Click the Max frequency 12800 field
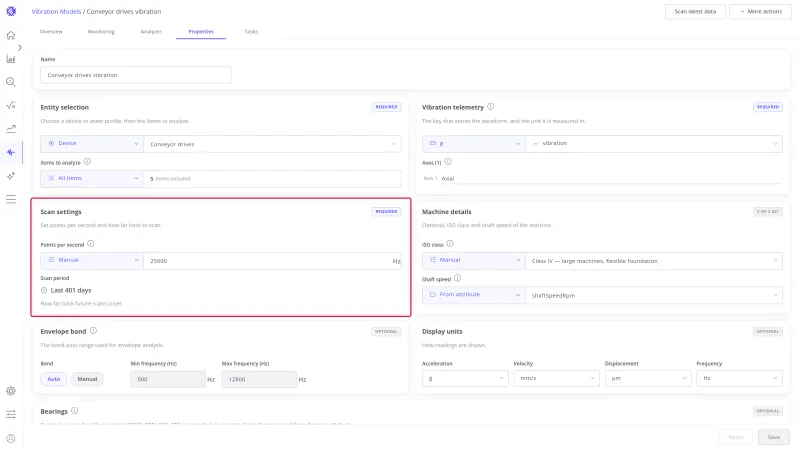Screen dimensions: 800x450 click(259, 379)
